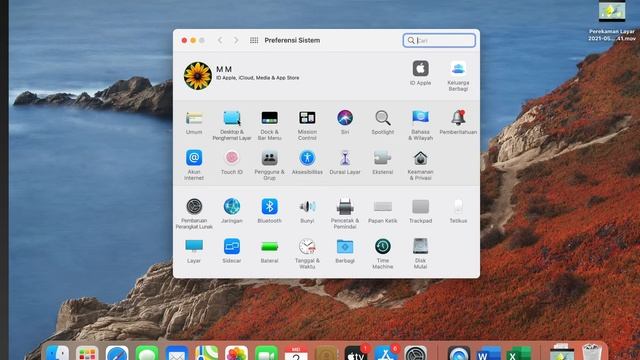This screenshot has width=640, height=360.
Task: Open Time Machine preferences
Action: 382,253
